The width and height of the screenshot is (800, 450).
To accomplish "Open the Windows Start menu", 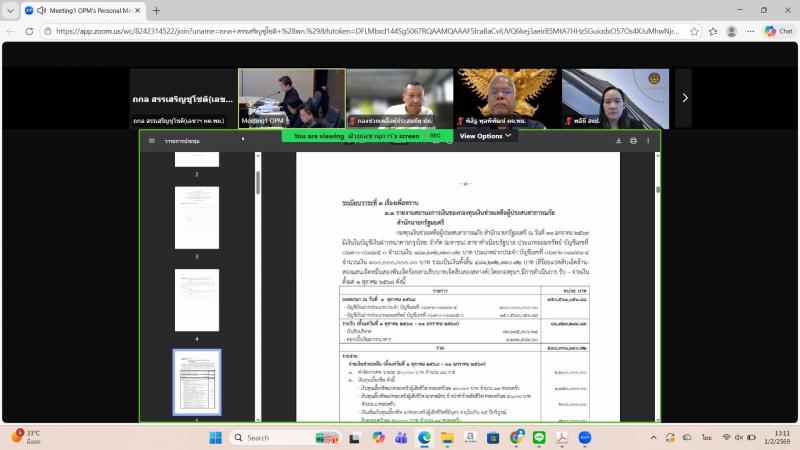I will point(216,438).
